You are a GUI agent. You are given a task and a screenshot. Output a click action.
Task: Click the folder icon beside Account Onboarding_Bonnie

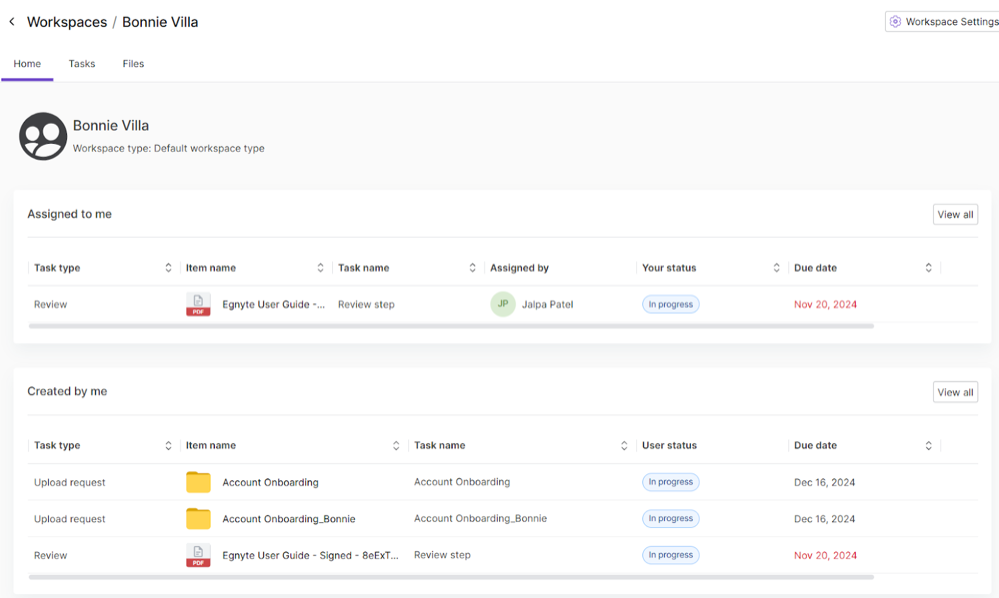[x=197, y=518]
